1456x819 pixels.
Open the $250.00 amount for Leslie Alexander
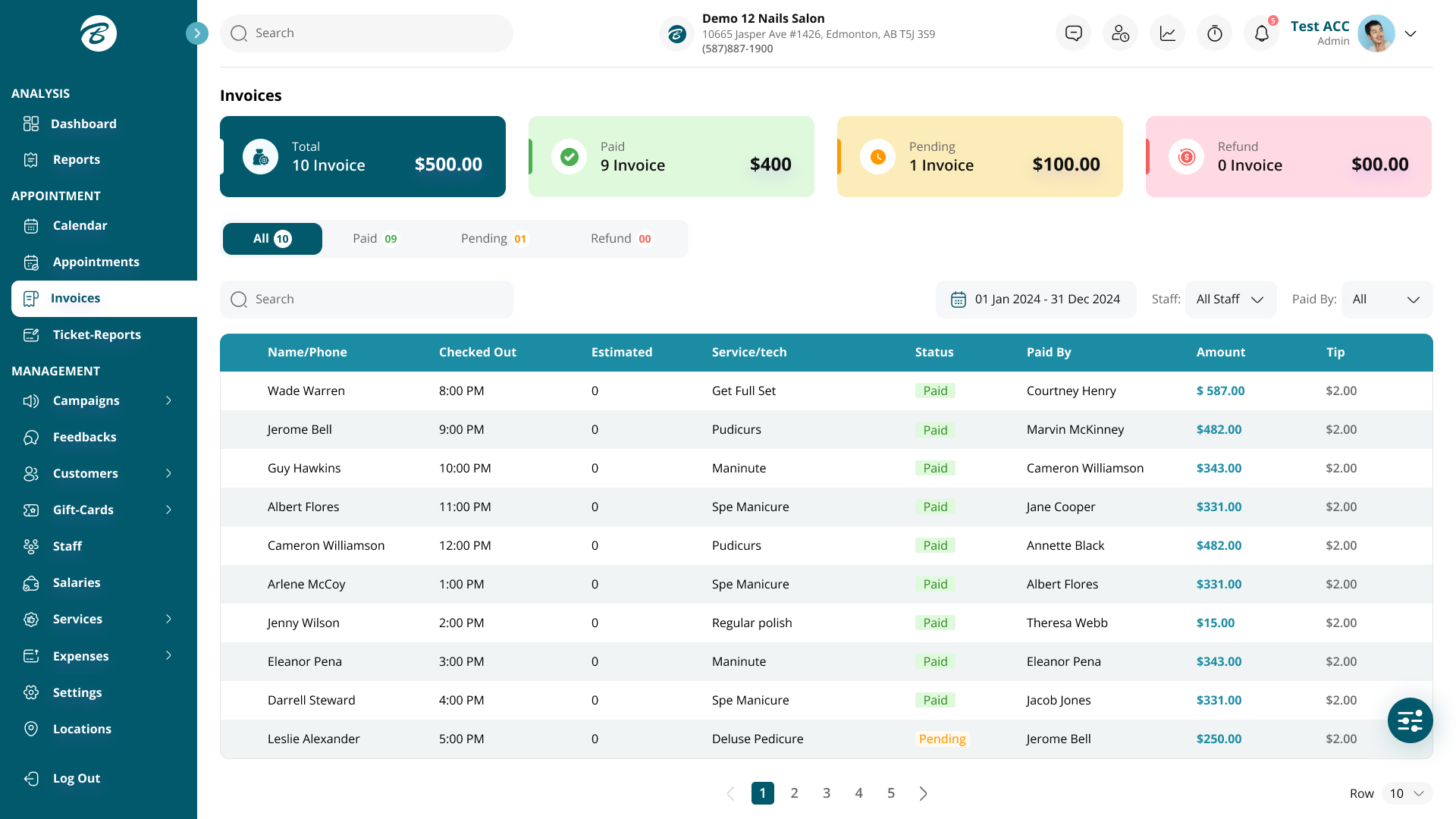pos(1219,739)
